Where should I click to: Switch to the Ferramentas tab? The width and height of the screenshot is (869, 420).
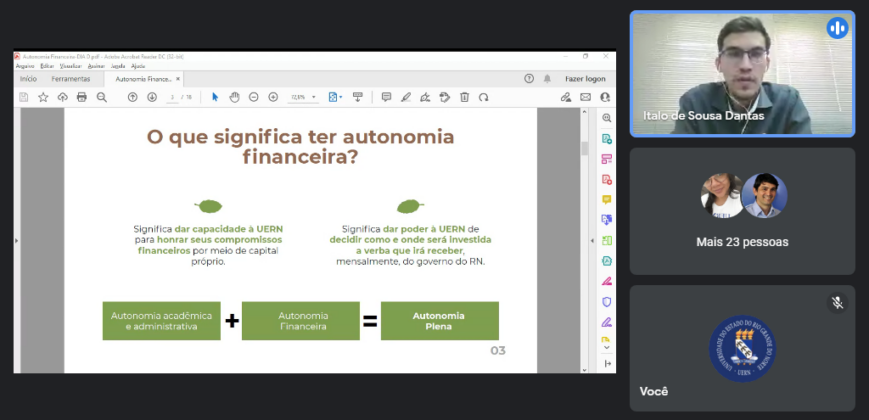pyautogui.click(x=71, y=79)
